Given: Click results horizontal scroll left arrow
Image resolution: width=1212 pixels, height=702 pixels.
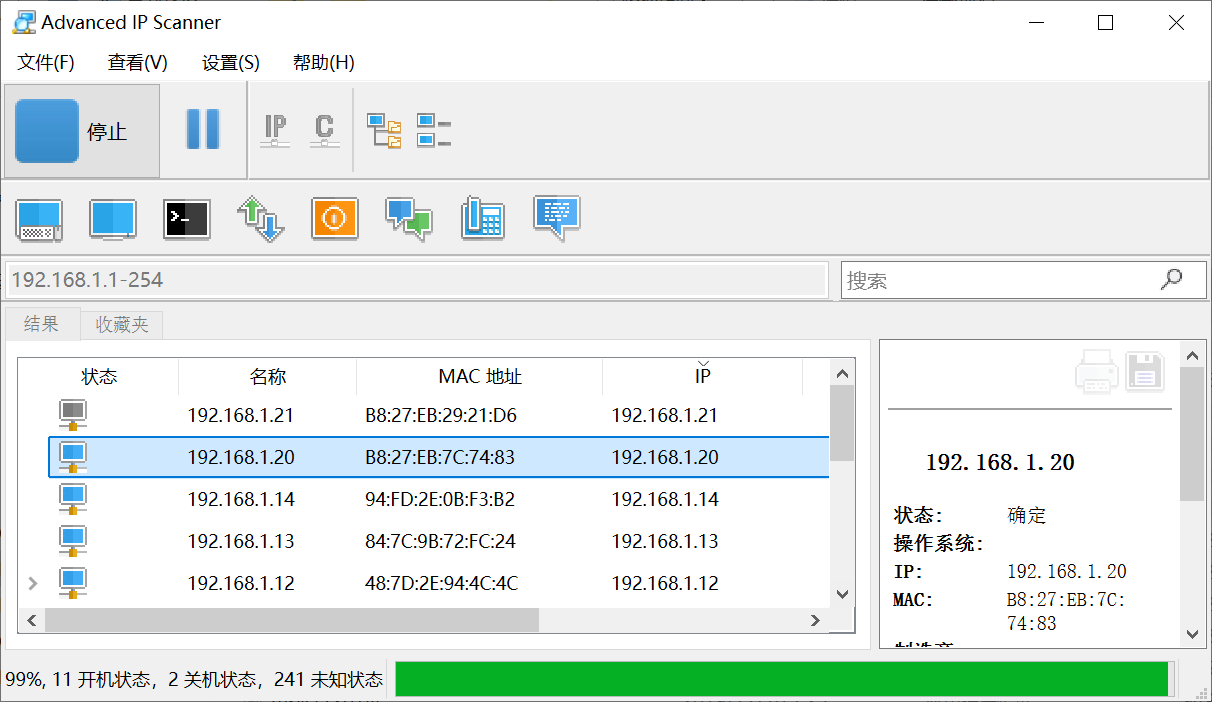Looking at the screenshot, I should click(31, 621).
